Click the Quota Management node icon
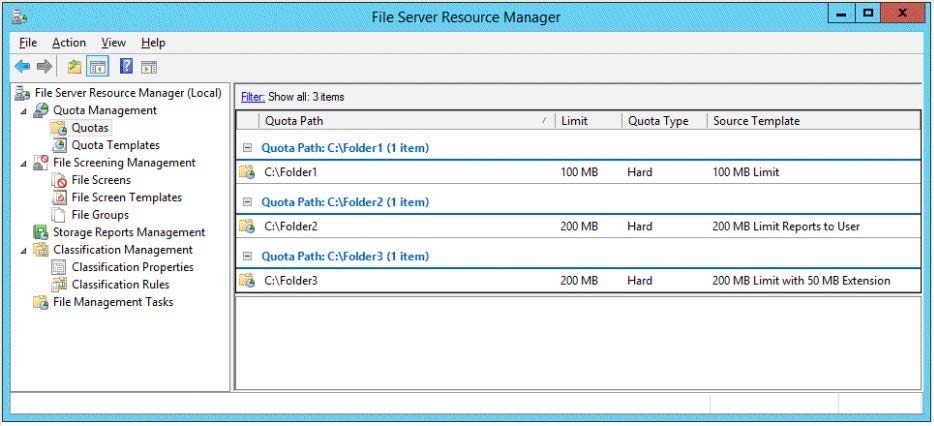Viewport: 934px width, 426px height. point(41,110)
